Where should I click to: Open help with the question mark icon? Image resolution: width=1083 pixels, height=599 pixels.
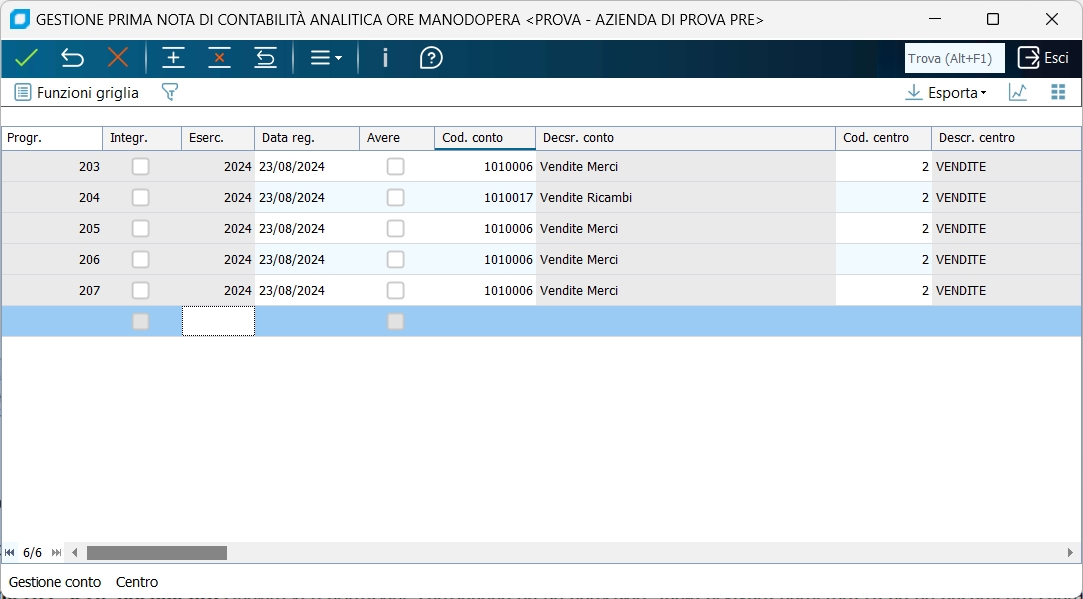(431, 58)
